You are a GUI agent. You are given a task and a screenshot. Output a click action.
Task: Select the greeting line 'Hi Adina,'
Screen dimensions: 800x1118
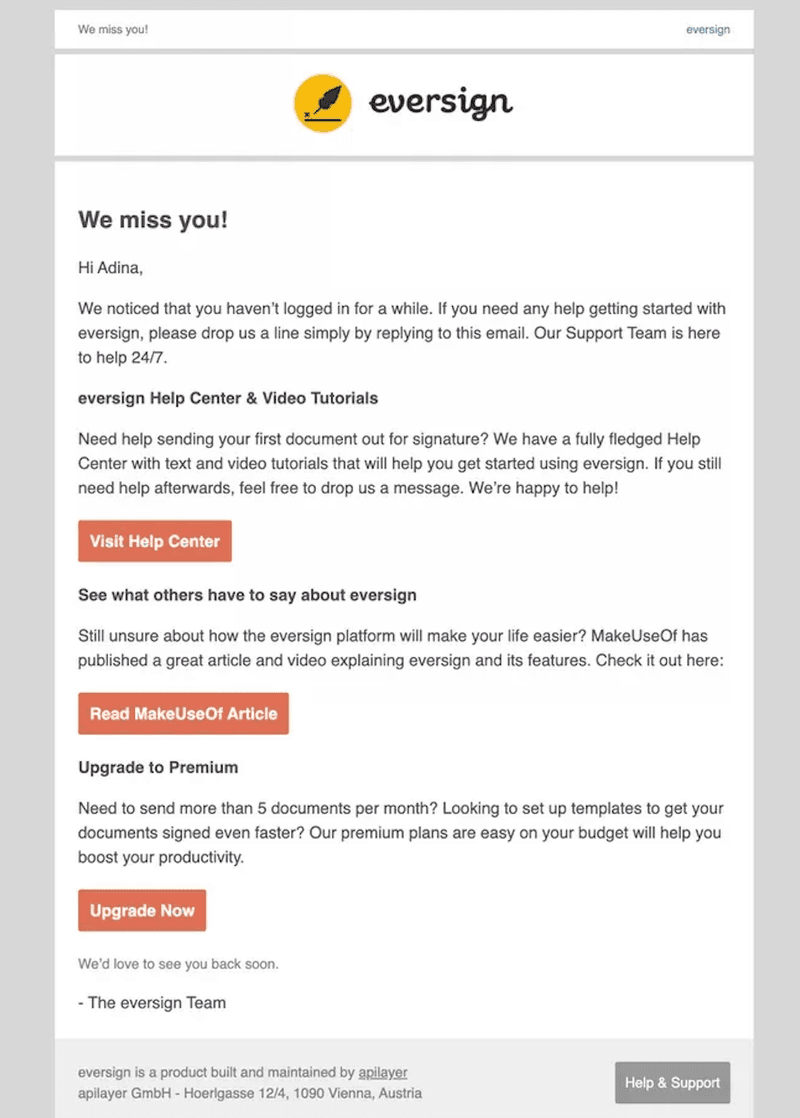[x=111, y=268]
